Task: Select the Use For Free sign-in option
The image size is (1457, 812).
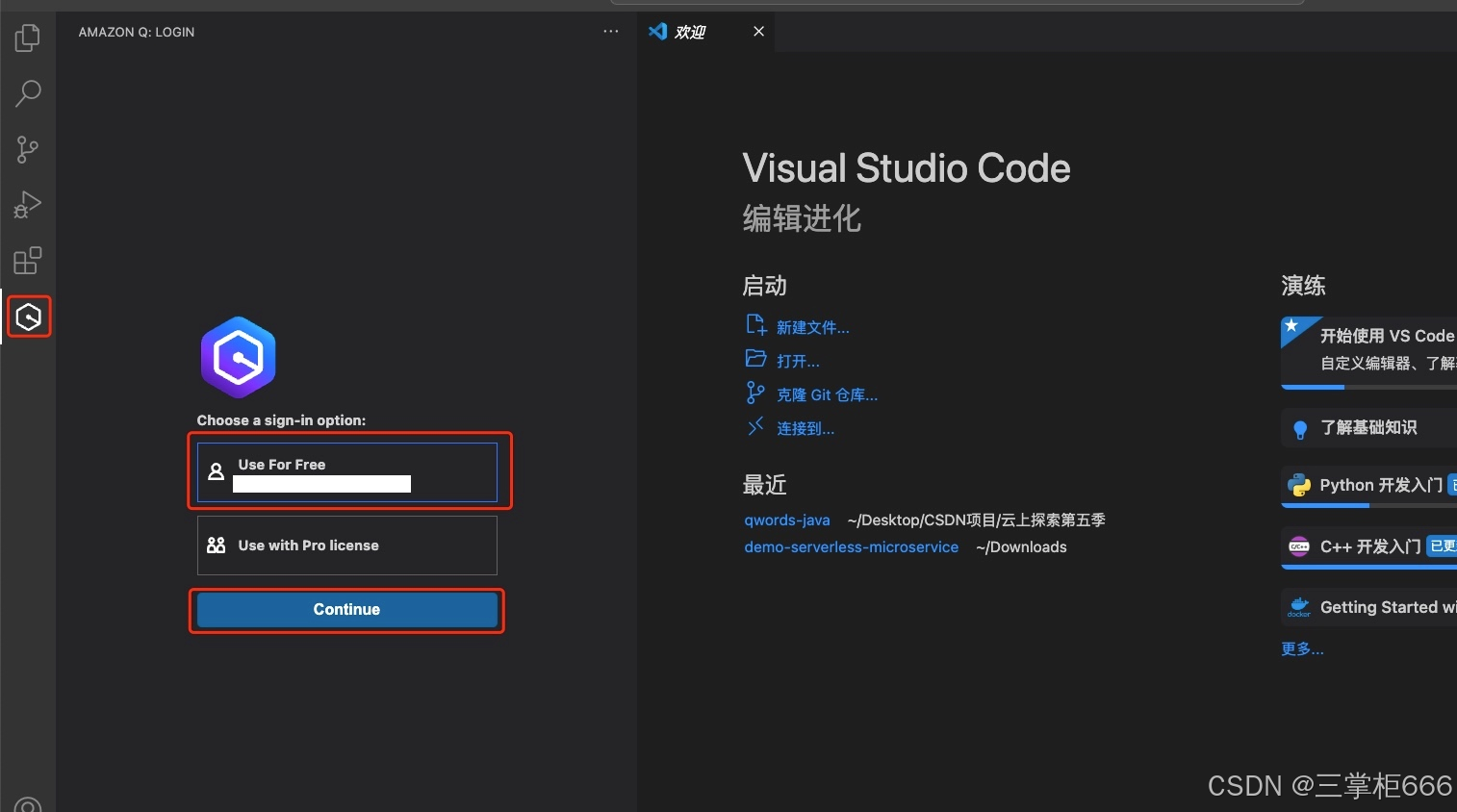Action: [347, 472]
